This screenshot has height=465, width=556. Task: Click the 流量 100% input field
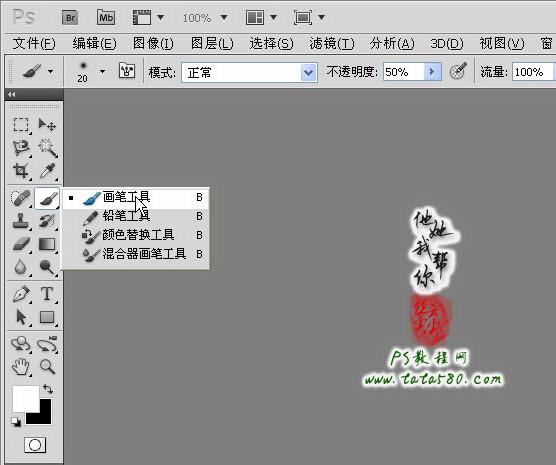(534, 72)
